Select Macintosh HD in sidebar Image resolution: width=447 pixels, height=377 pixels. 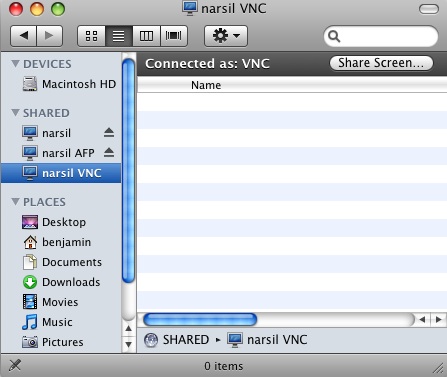pos(62,84)
